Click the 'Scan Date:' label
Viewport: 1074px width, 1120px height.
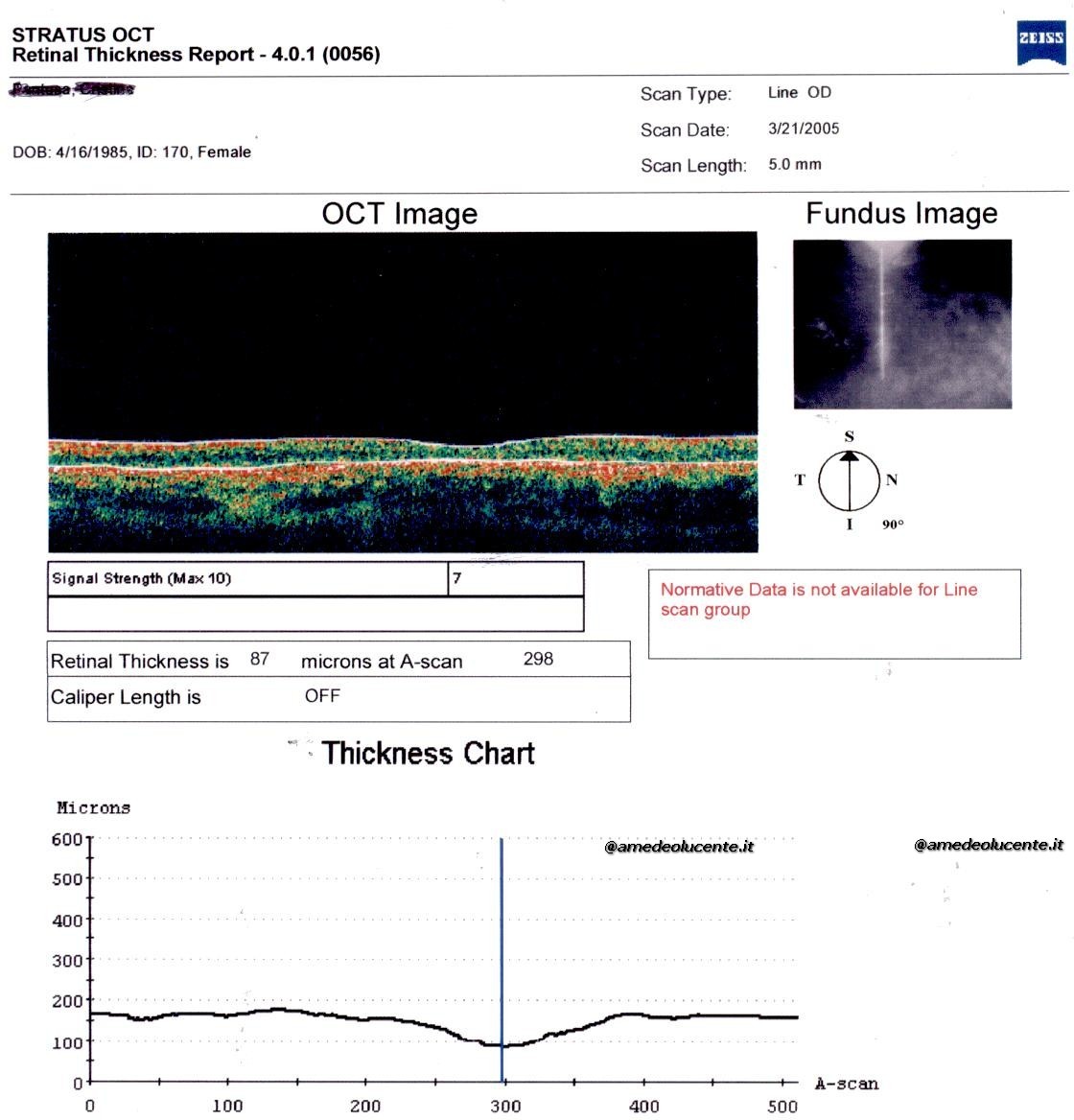coord(685,130)
